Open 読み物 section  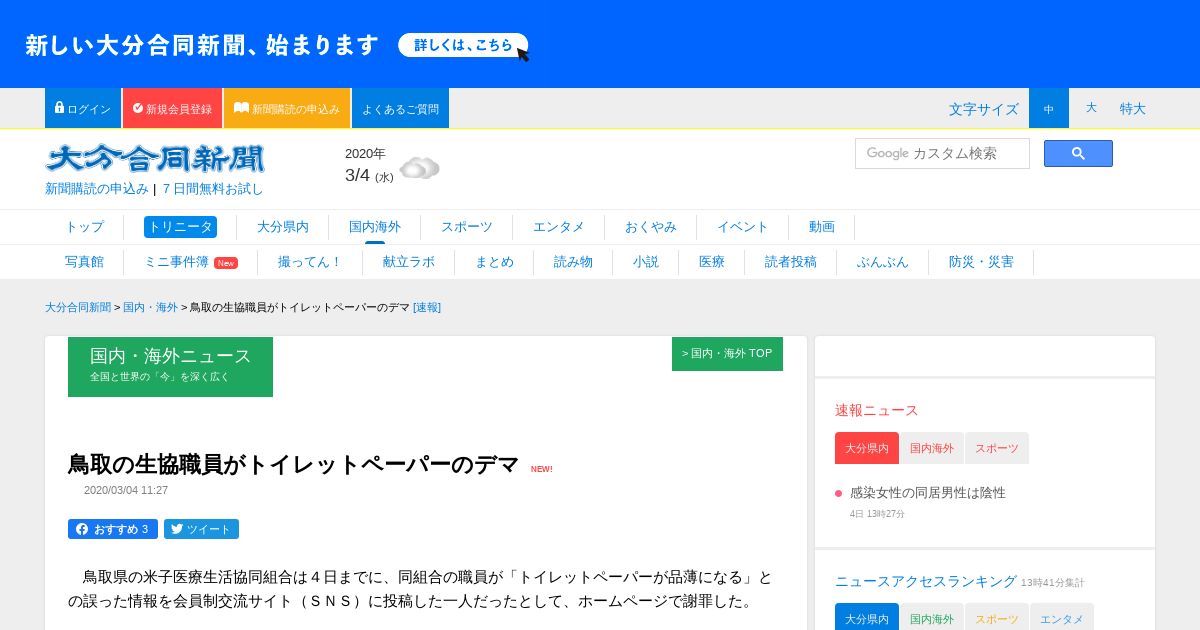pos(573,262)
